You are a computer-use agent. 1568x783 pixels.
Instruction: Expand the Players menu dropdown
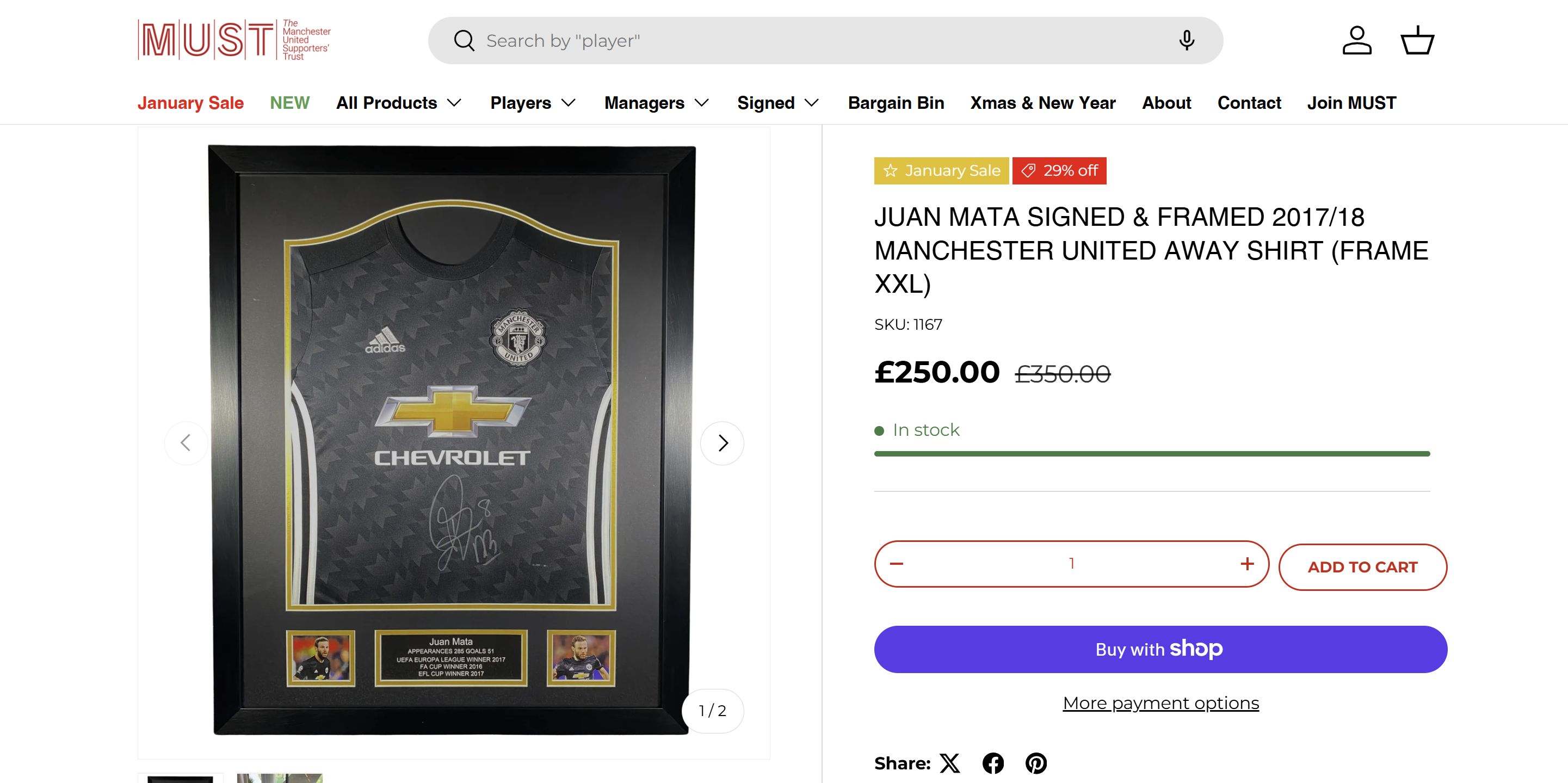[x=533, y=103]
